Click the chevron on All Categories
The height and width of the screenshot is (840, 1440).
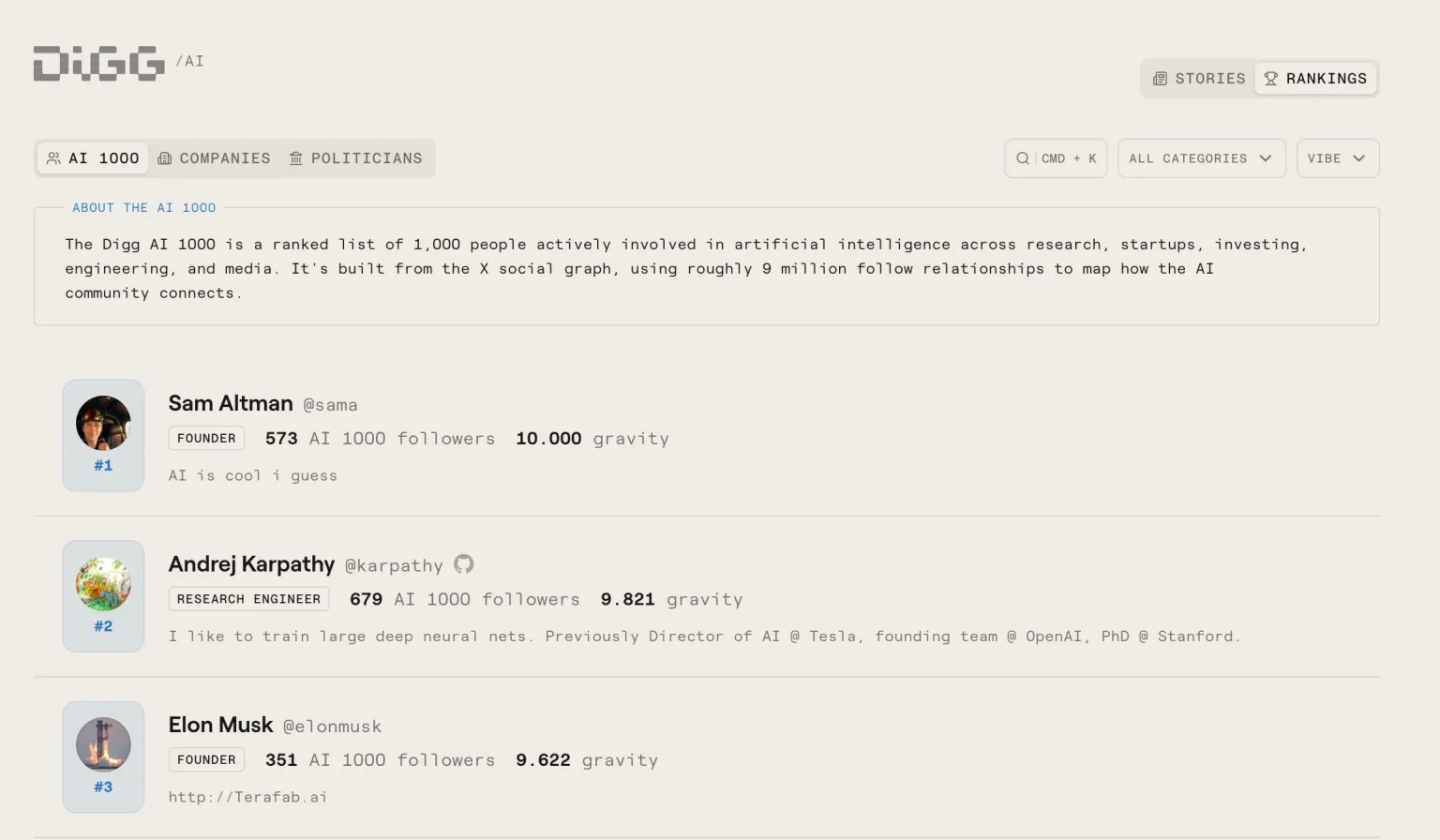[1266, 158]
